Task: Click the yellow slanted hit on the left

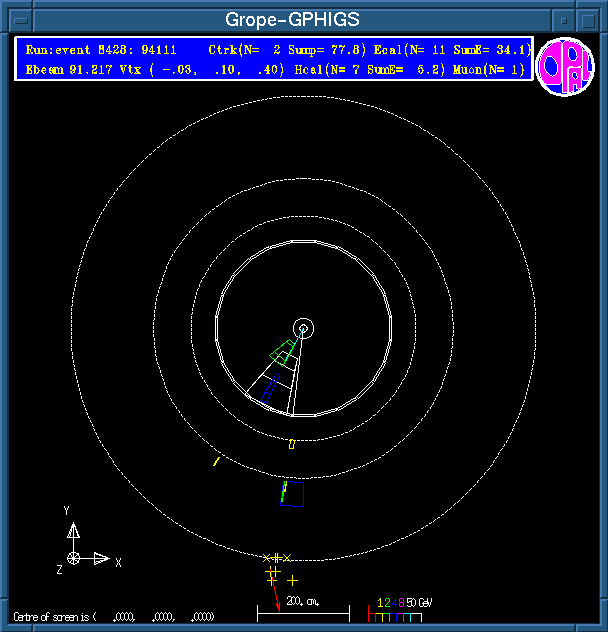Action: coord(216,461)
